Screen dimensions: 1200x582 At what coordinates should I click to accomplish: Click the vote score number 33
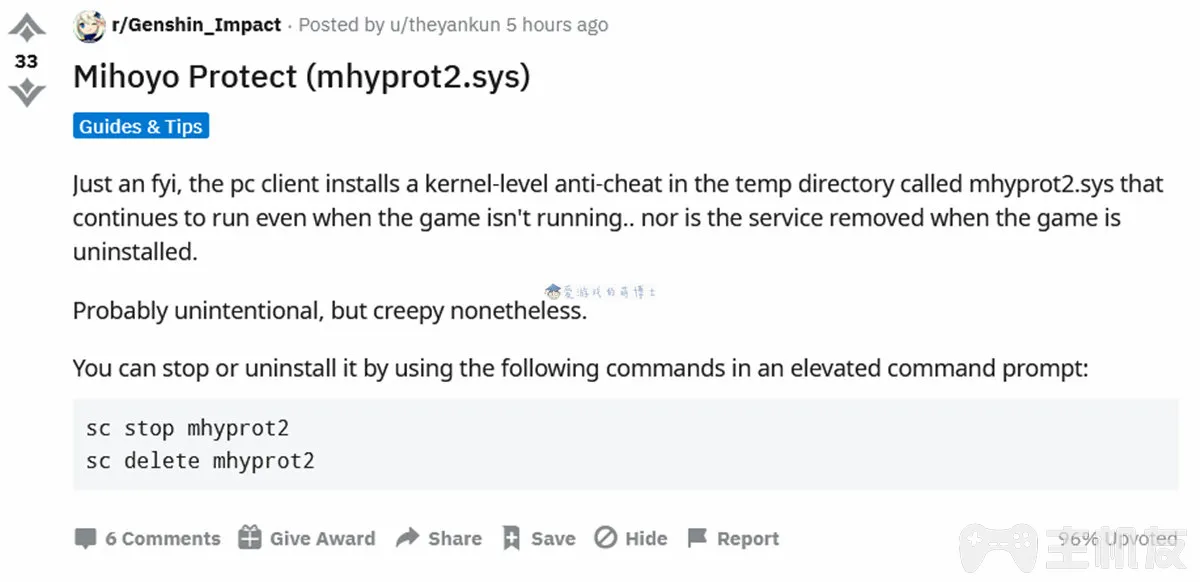pos(26,61)
